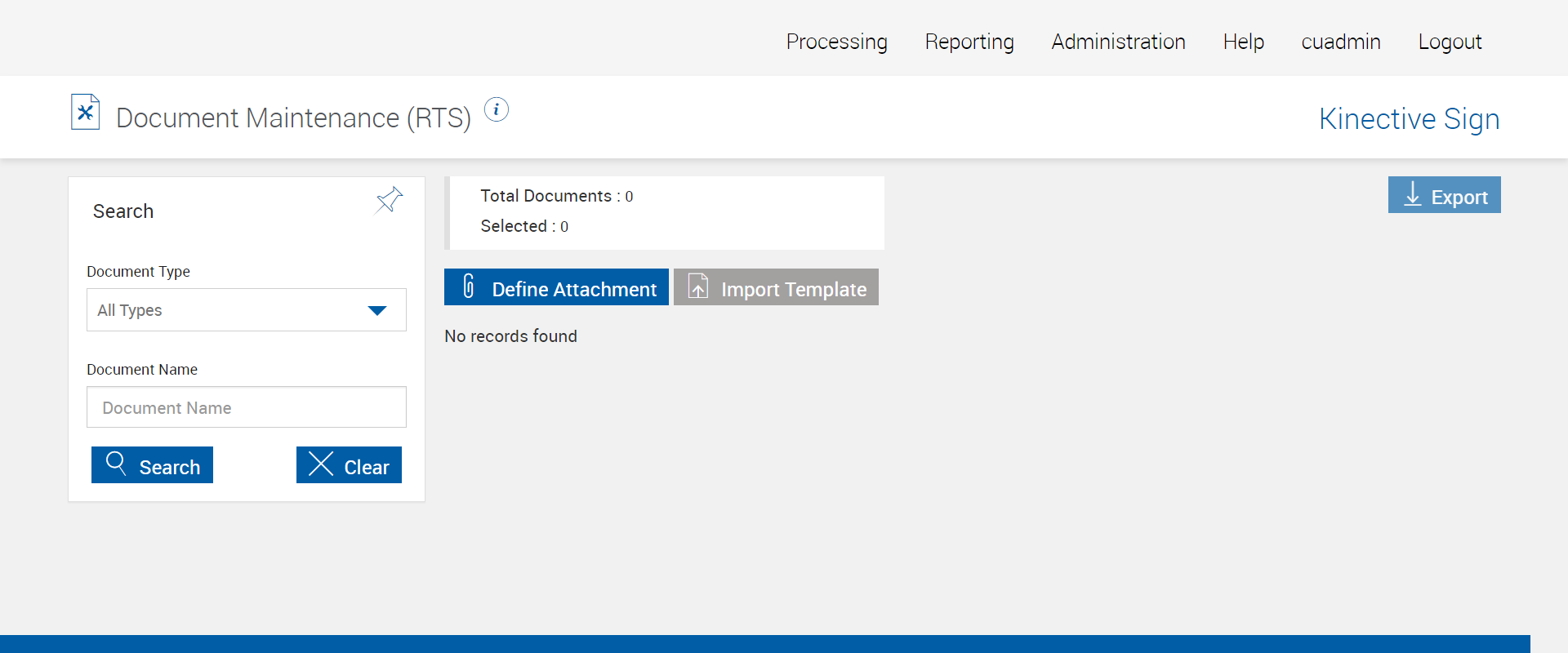Click the Document Maintenance page icon
This screenshot has height=653, width=1568.
click(x=85, y=113)
